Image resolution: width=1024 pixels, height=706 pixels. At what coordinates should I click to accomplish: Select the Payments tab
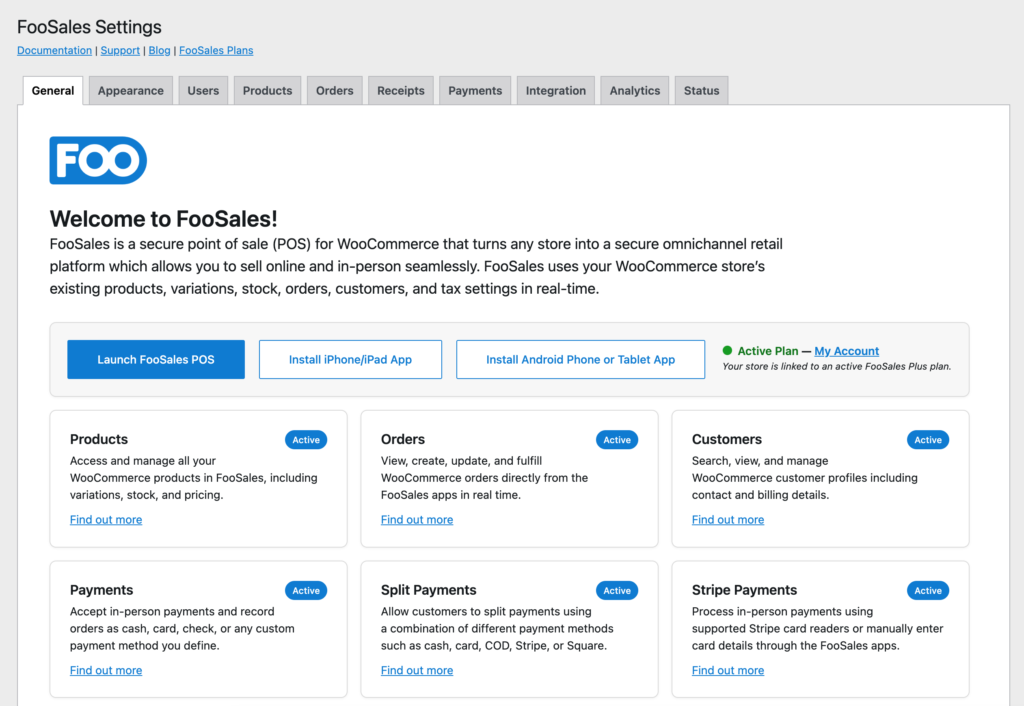point(475,90)
